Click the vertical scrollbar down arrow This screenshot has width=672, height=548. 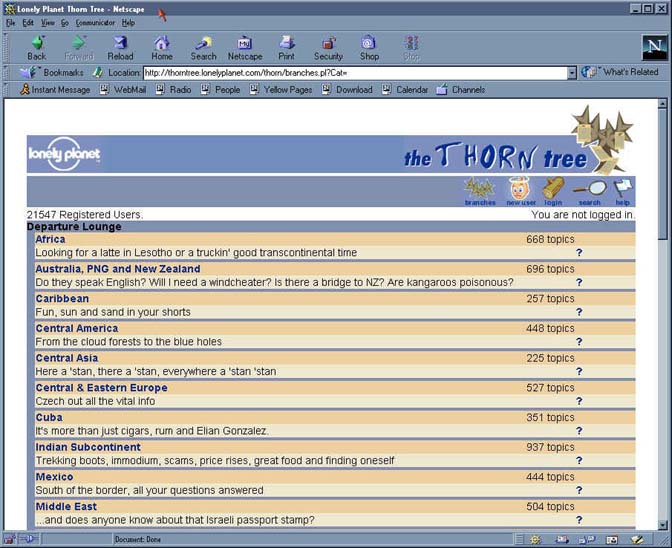[663, 525]
